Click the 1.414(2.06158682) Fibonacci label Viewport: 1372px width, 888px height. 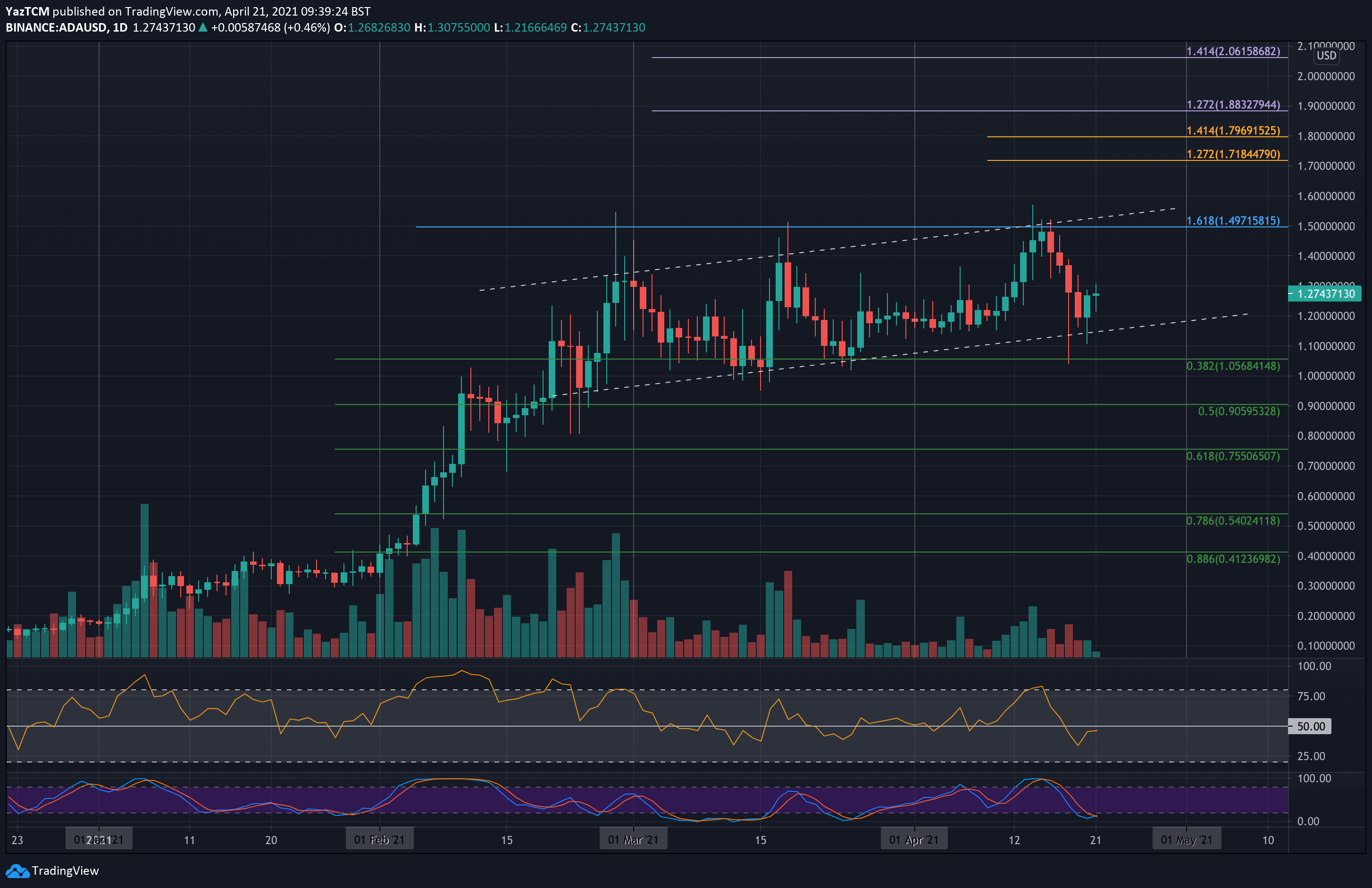point(1233,51)
